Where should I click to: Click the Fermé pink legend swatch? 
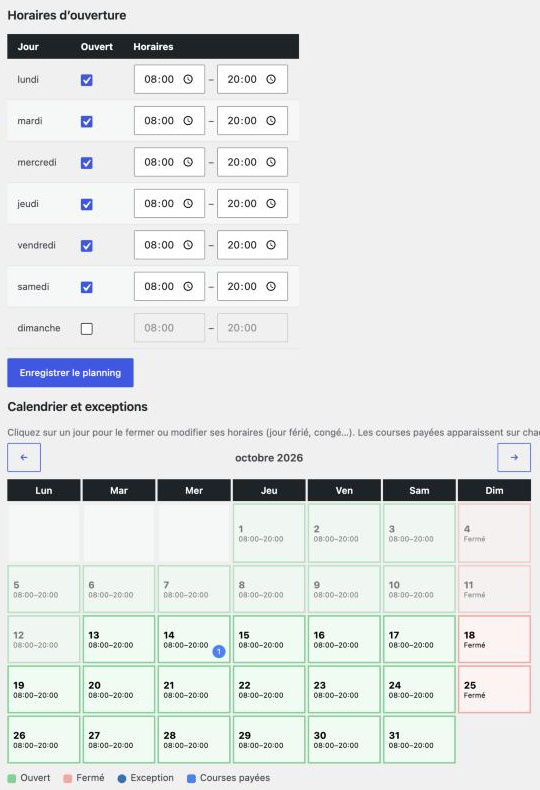point(68,778)
